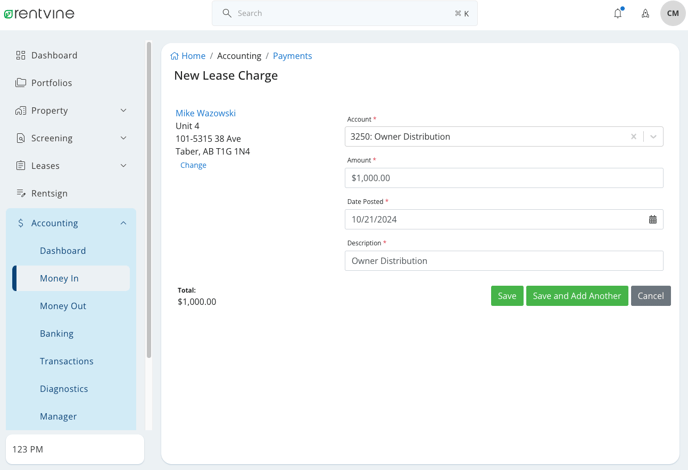Clear the Account selection with X icon
688x470 pixels.
click(633, 136)
